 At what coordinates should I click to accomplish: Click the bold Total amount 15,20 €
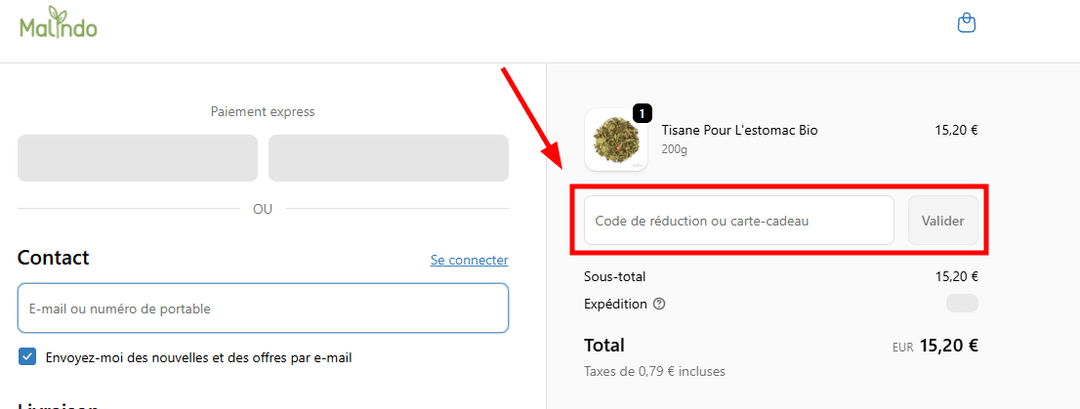coord(948,346)
